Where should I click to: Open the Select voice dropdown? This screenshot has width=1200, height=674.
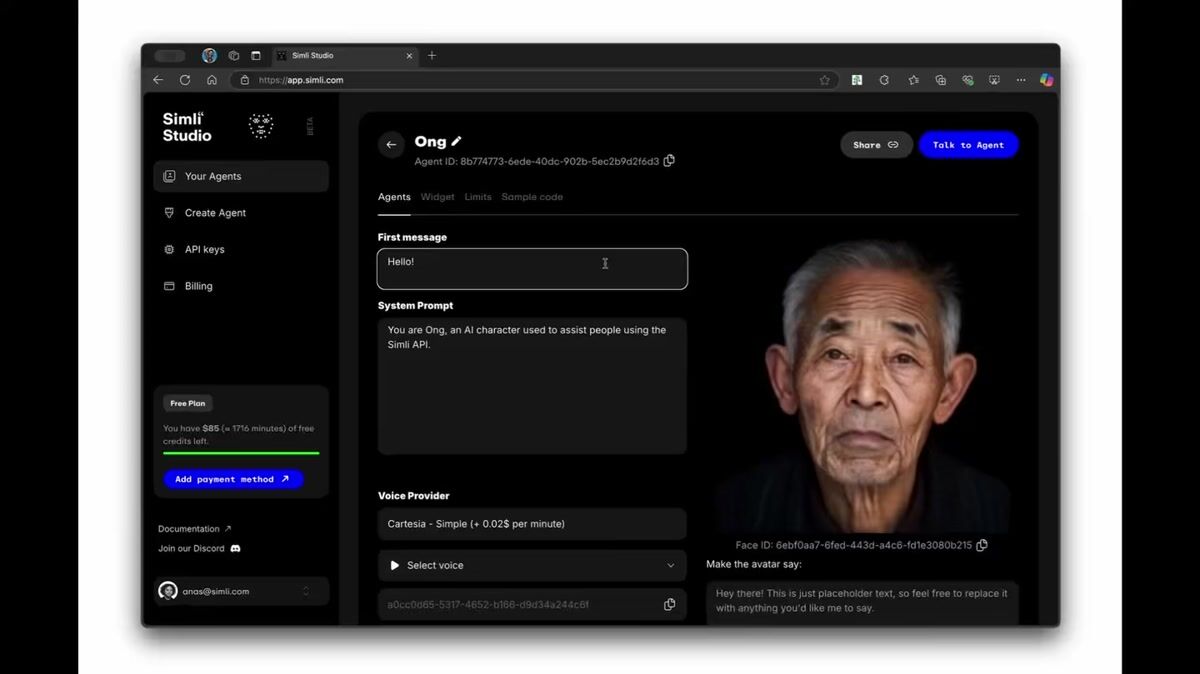coord(532,565)
